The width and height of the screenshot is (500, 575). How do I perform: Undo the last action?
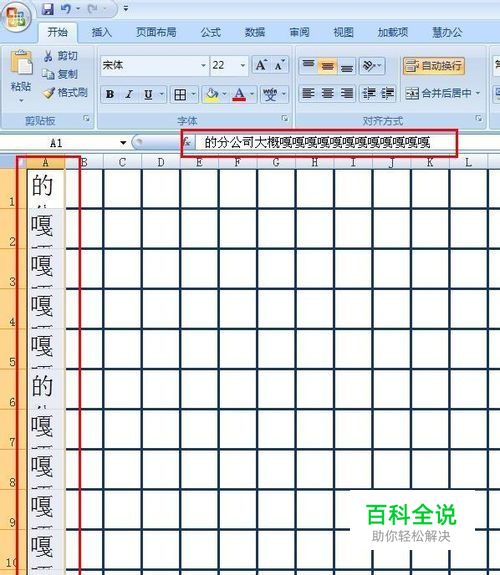coord(66,8)
